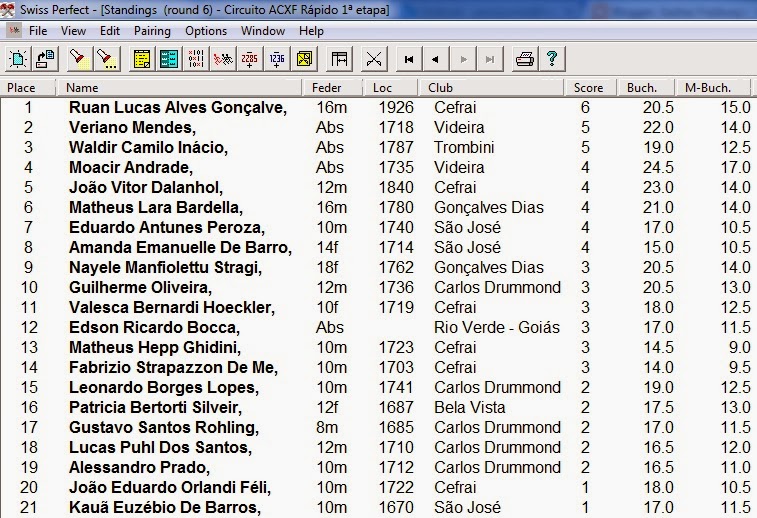Click club Trombini in row 3
Image resolution: width=757 pixels, height=518 pixels.
[x=464, y=147]
